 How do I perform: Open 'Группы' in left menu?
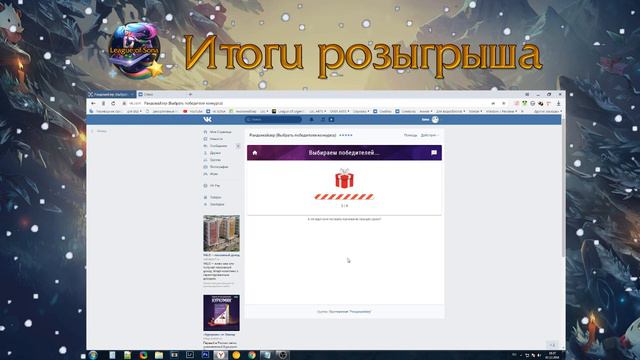click(x=215, y=160)
